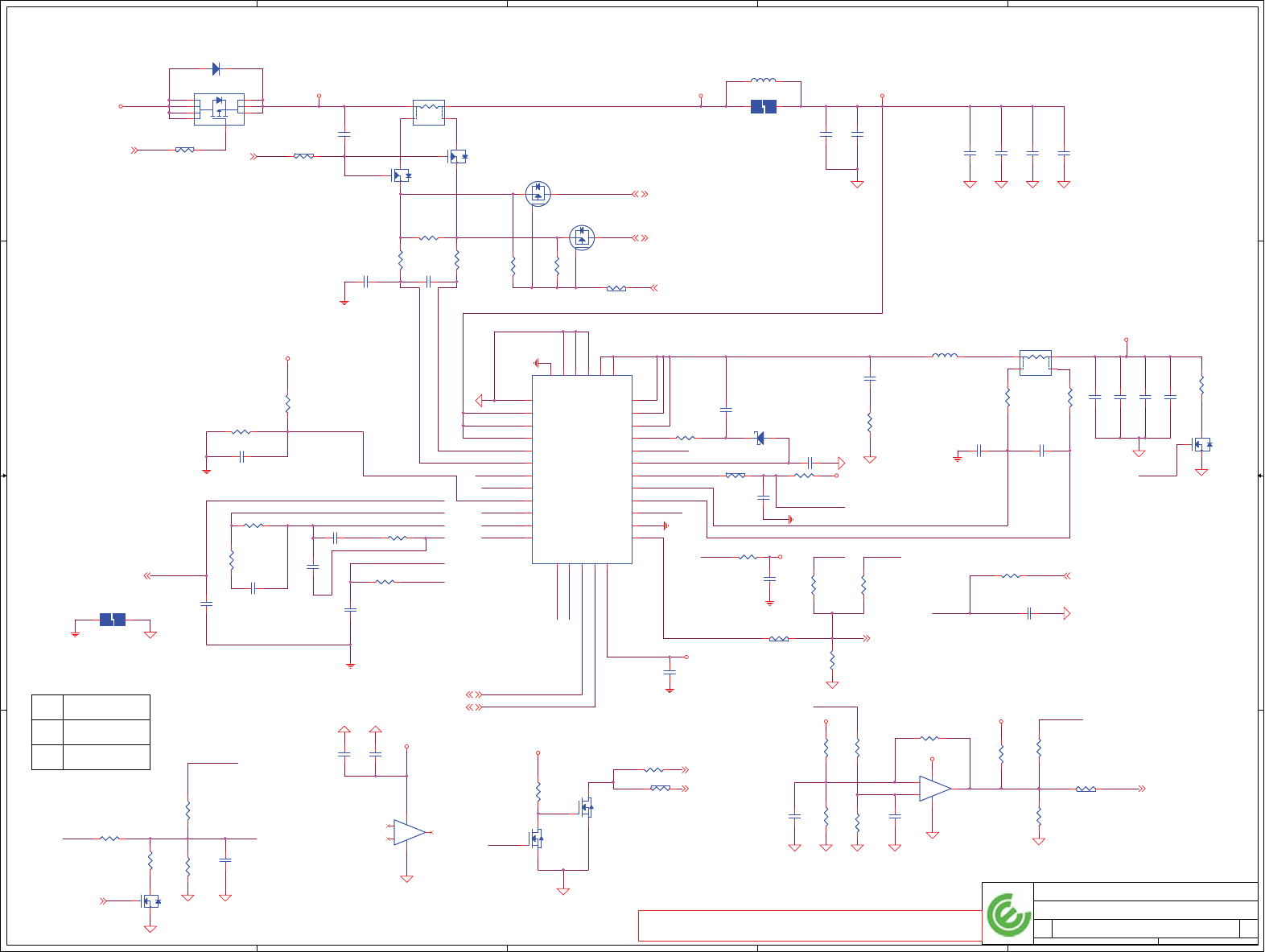1265x952 pixels.
Task: Select the left-pointing arrow port left of IC
Action: [479, 400]
